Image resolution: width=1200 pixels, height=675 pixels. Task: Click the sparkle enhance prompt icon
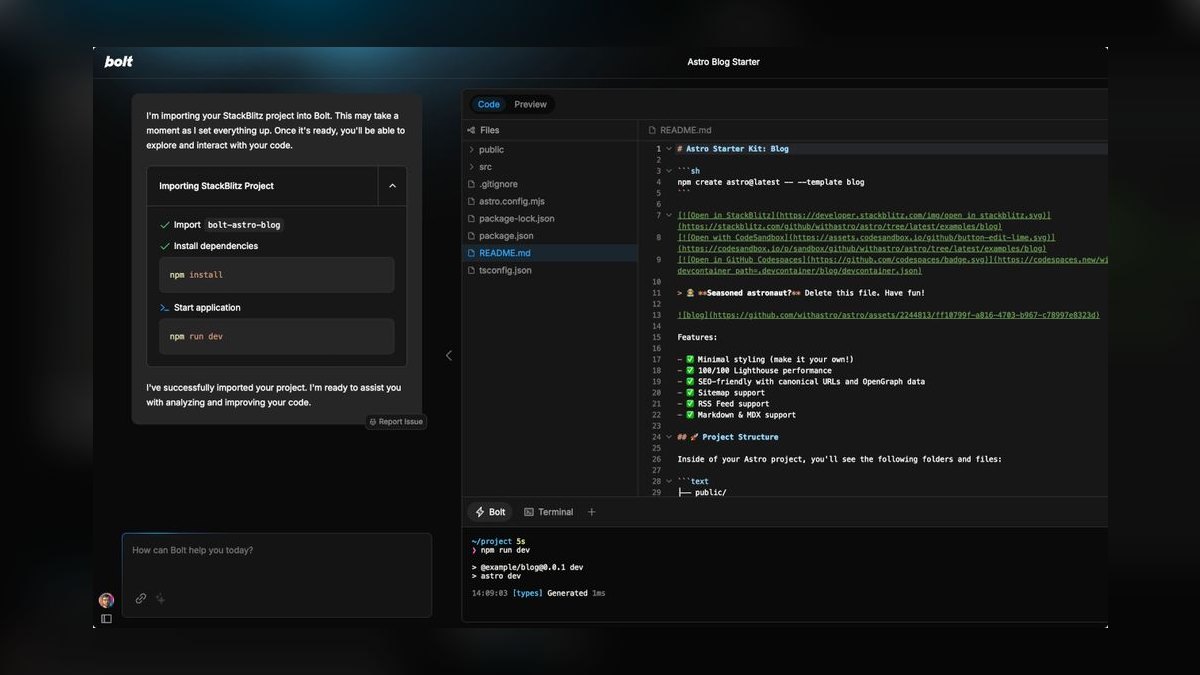161,599
